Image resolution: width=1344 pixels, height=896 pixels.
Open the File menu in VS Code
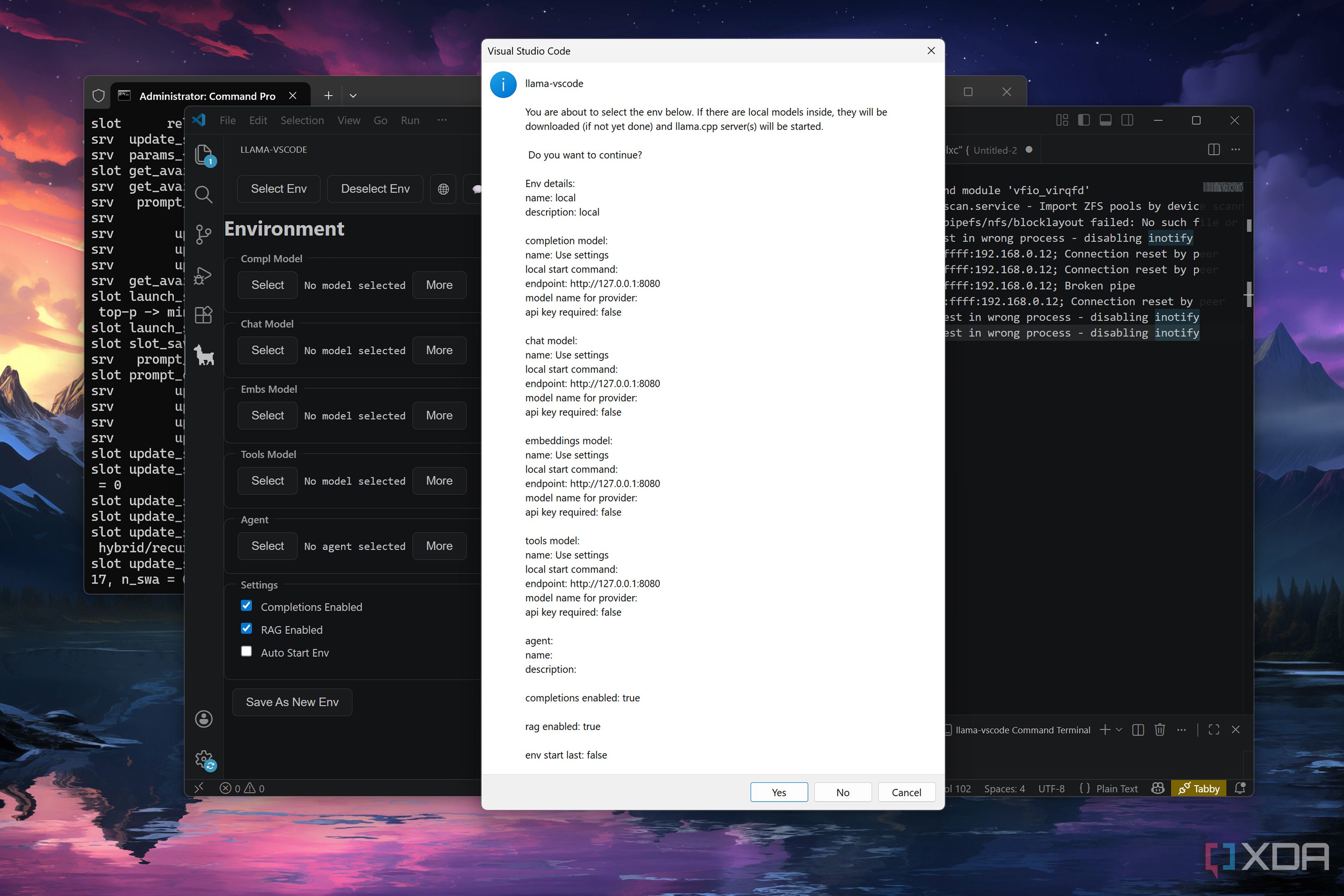coord(227,121)
